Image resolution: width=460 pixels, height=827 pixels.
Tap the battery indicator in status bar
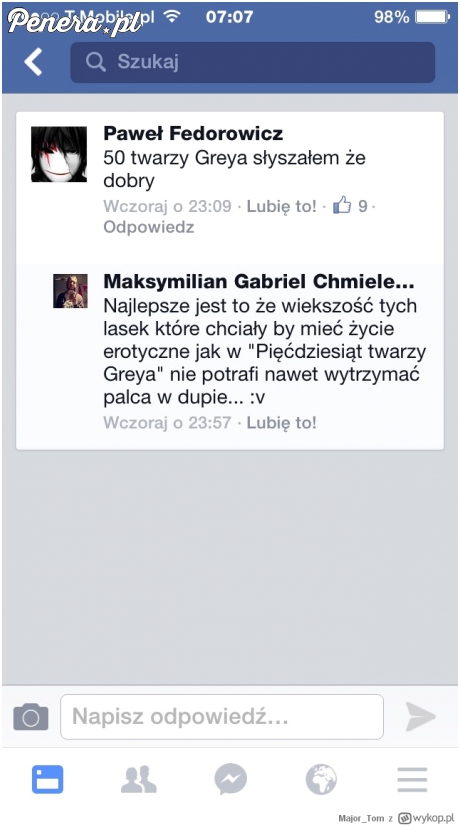(x=433, y=17)
